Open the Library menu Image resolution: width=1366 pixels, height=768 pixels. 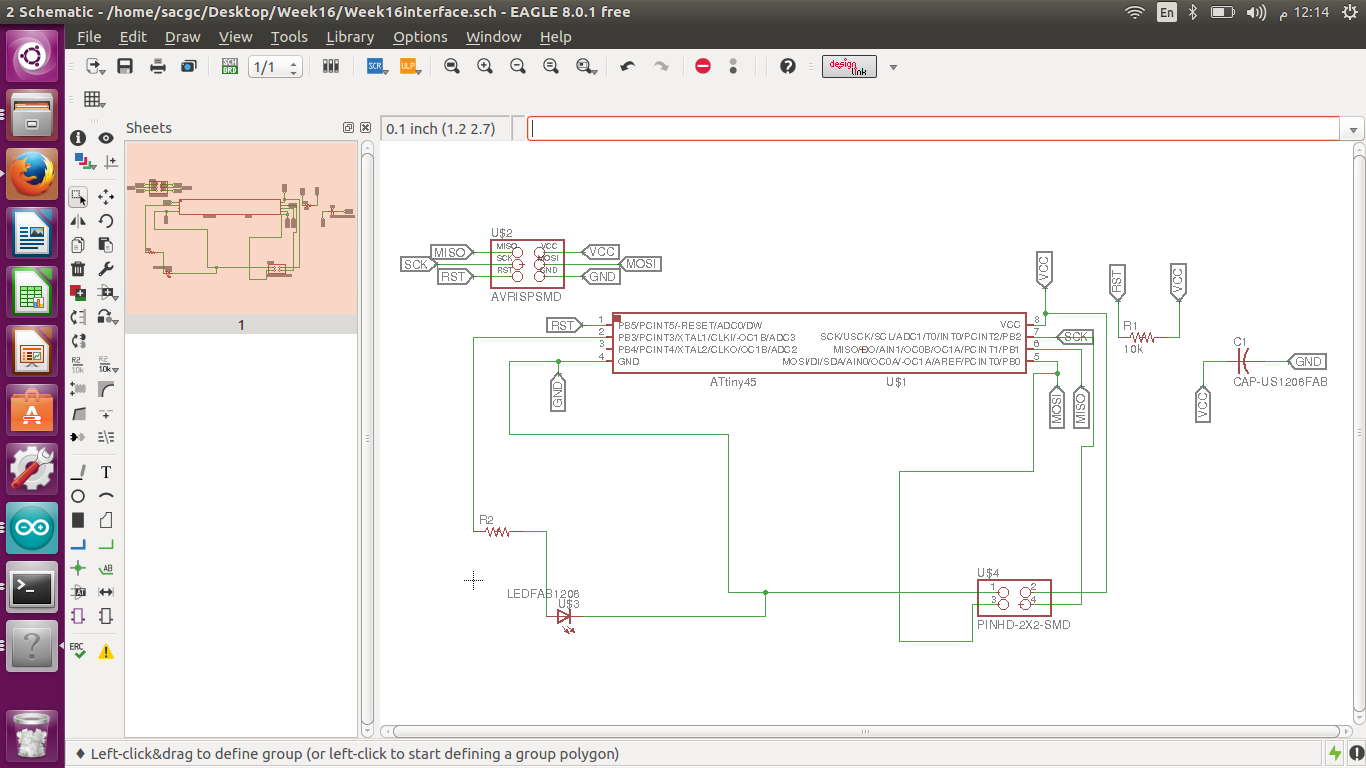(350, 37)
